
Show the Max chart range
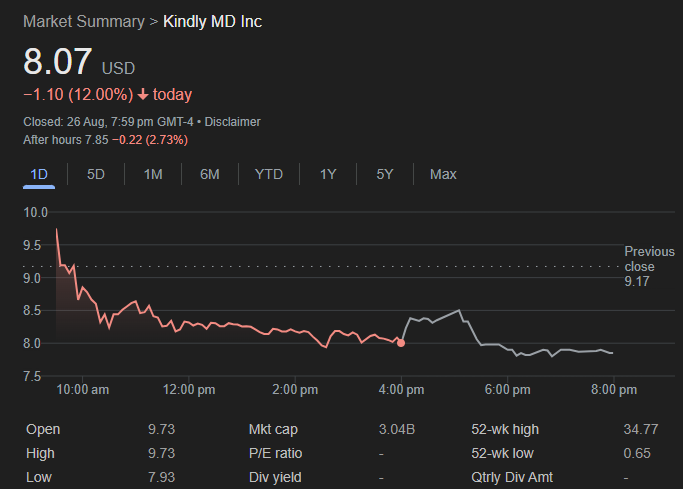coord(443,174)
